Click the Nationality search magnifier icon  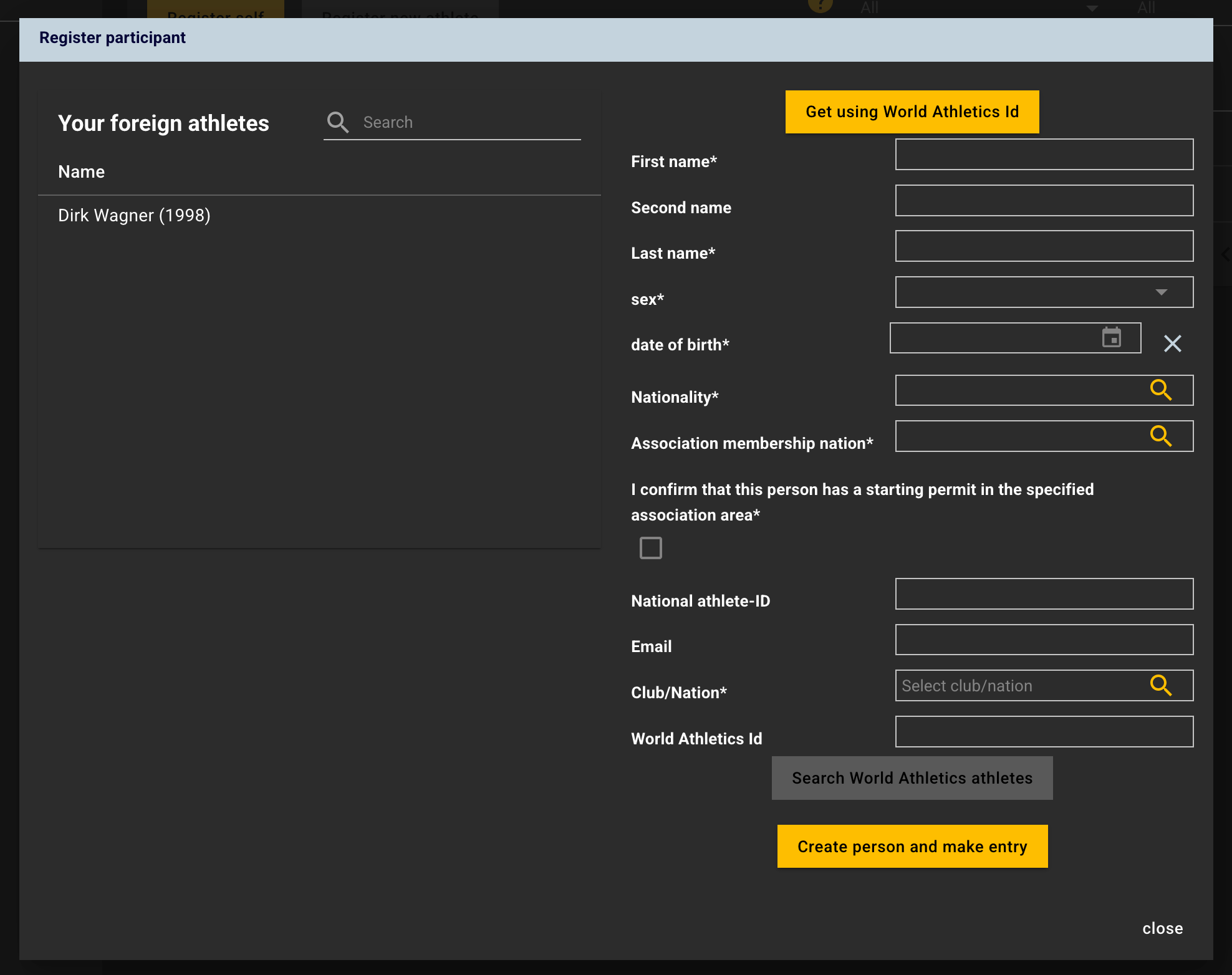pos(1160,390)
